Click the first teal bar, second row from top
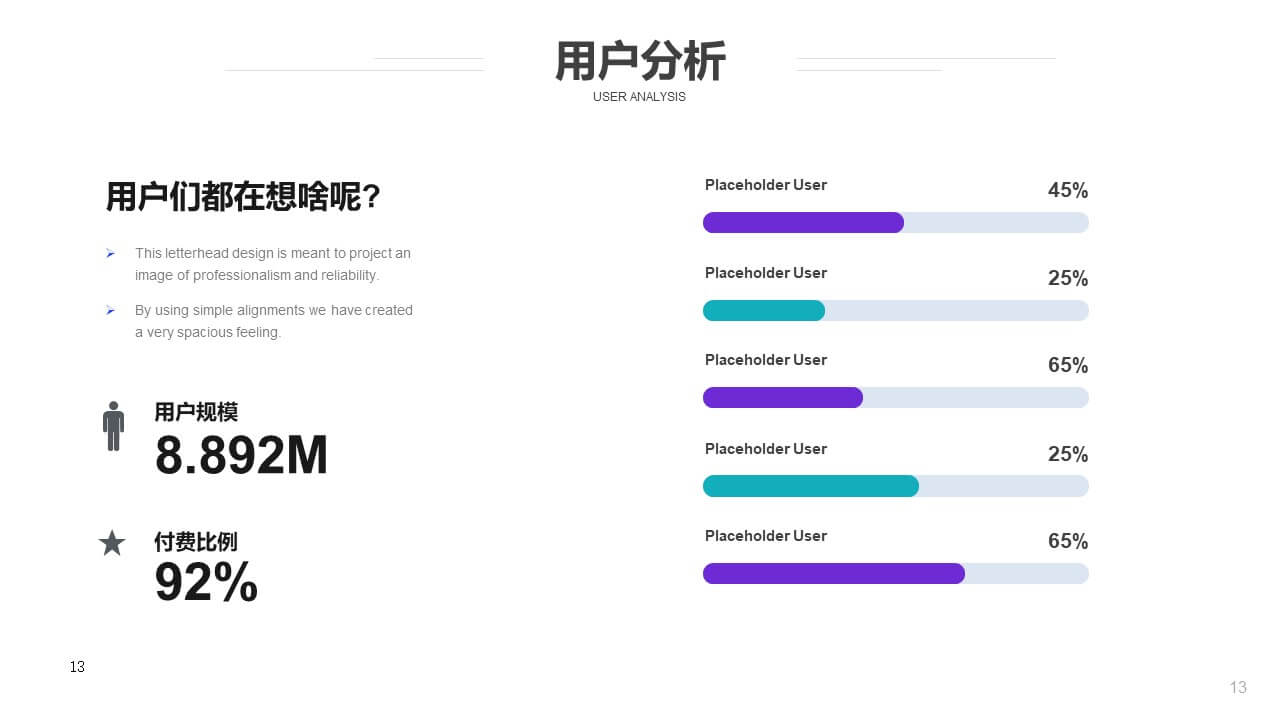 (764, 310)
